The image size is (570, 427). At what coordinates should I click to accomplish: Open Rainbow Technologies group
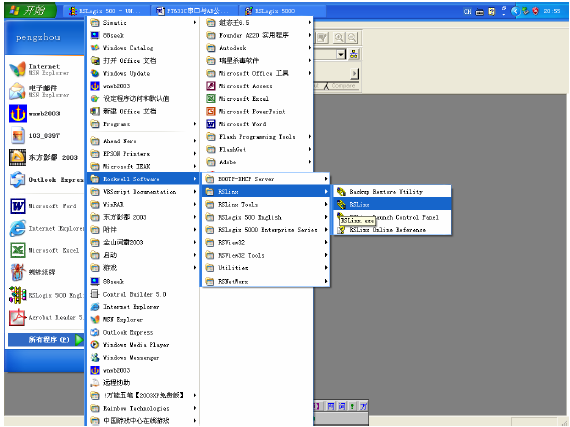click(143, 408)
